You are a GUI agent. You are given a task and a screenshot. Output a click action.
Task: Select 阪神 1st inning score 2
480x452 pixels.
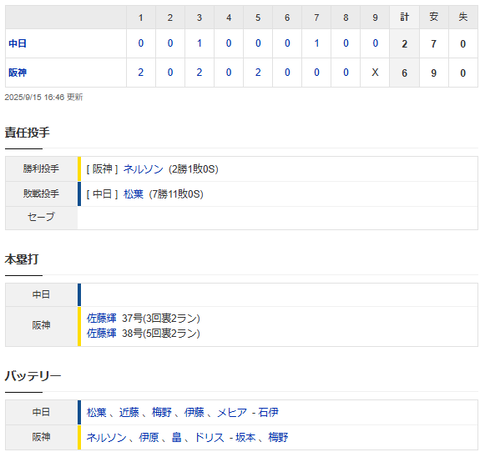click(141, 72)
